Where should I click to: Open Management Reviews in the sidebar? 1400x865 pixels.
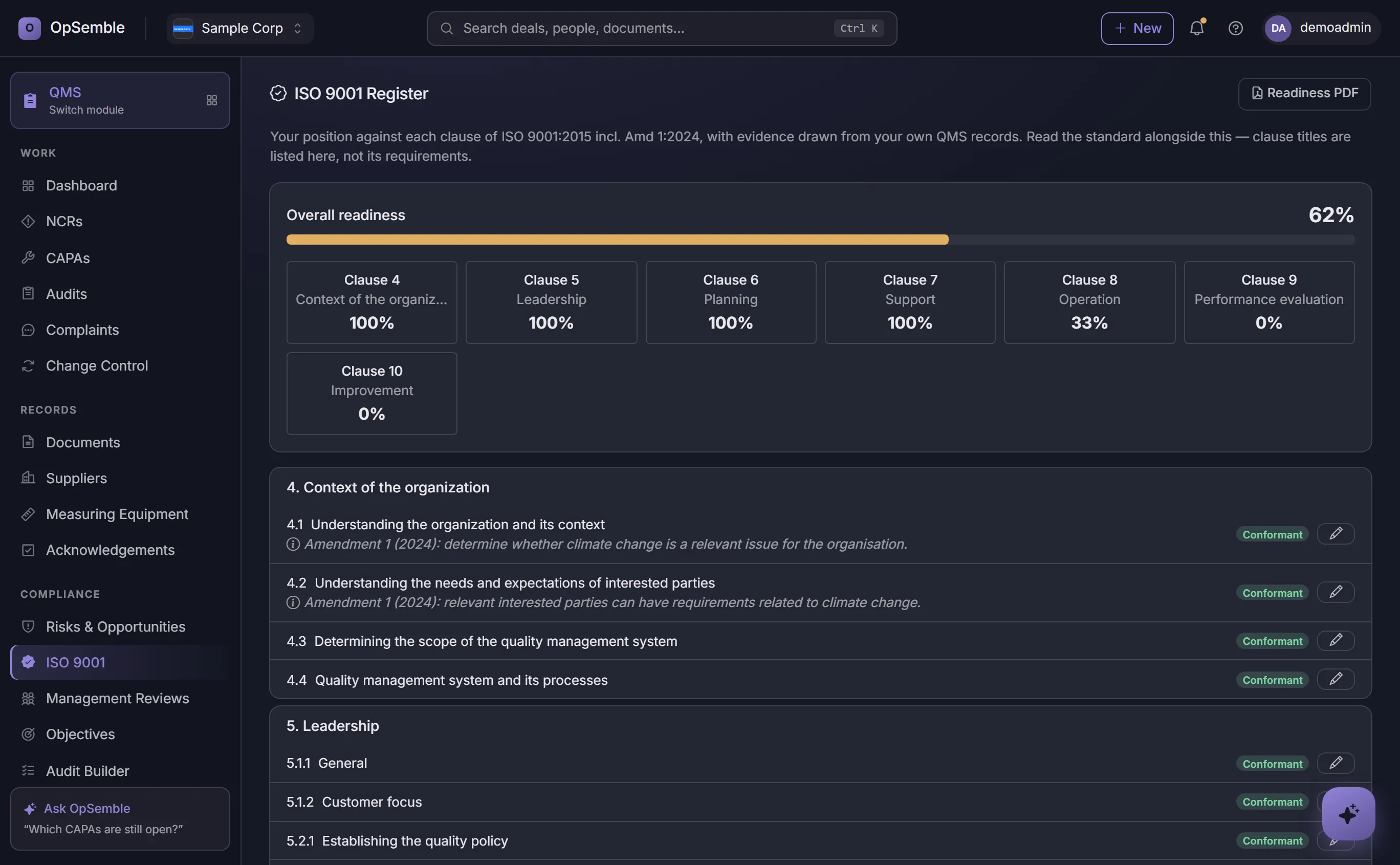pos(120,699)
